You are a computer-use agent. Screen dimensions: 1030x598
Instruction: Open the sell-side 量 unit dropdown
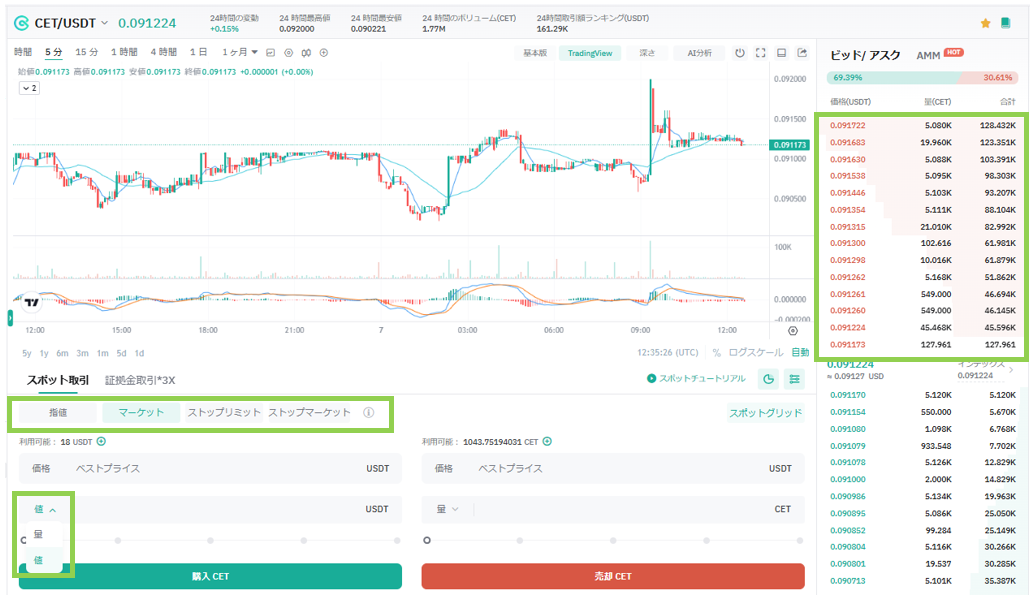tap(447, 509)
